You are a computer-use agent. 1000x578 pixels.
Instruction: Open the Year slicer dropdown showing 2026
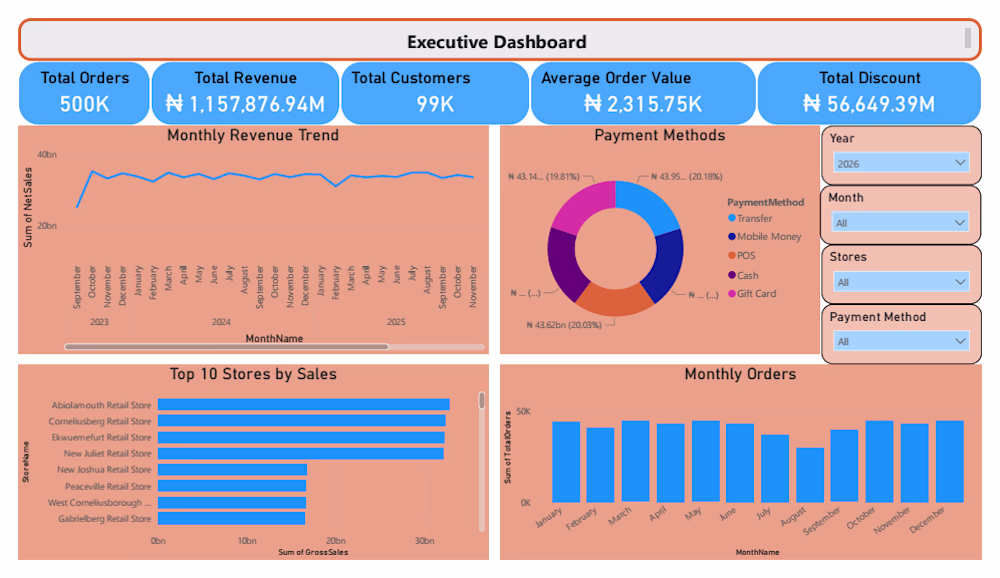[901, 163]
